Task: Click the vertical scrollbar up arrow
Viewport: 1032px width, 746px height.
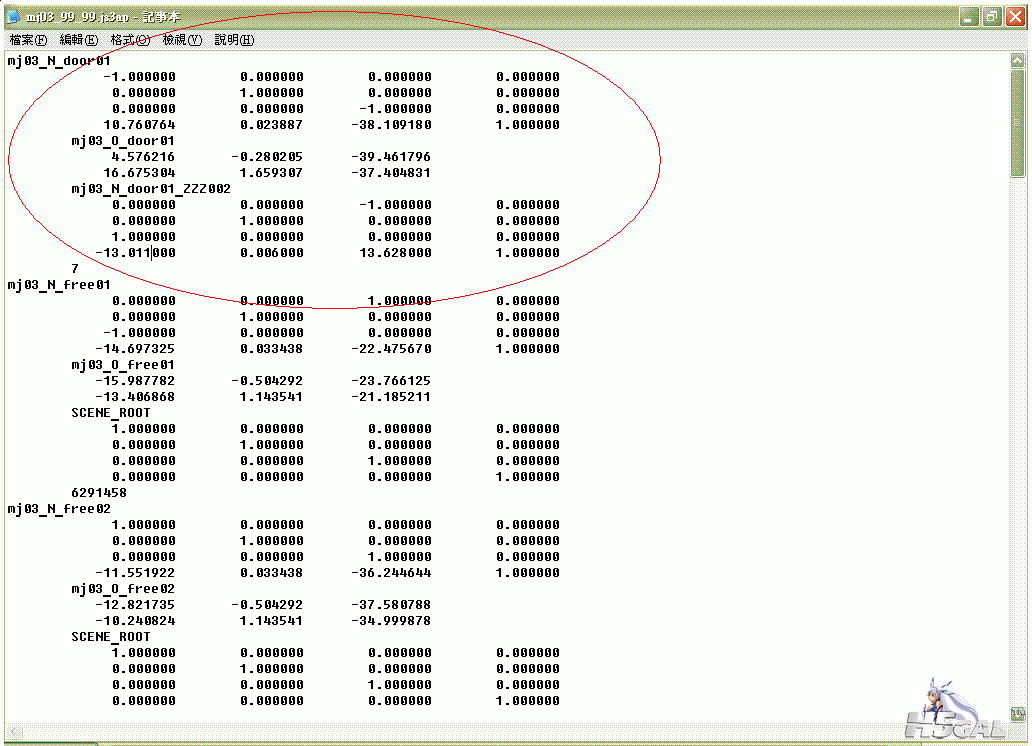Action: coord(1018,61)
